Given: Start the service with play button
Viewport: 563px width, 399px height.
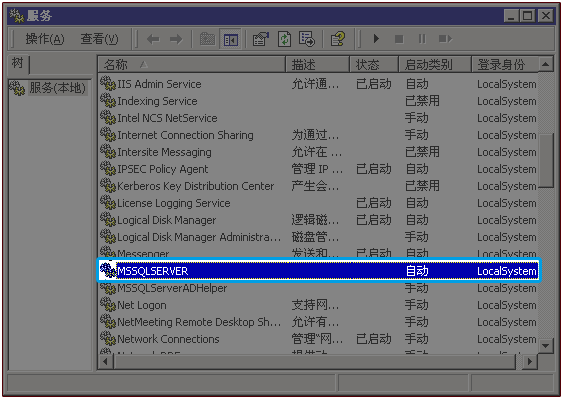Looking at the screenshot, I should [x=376, y=38].
